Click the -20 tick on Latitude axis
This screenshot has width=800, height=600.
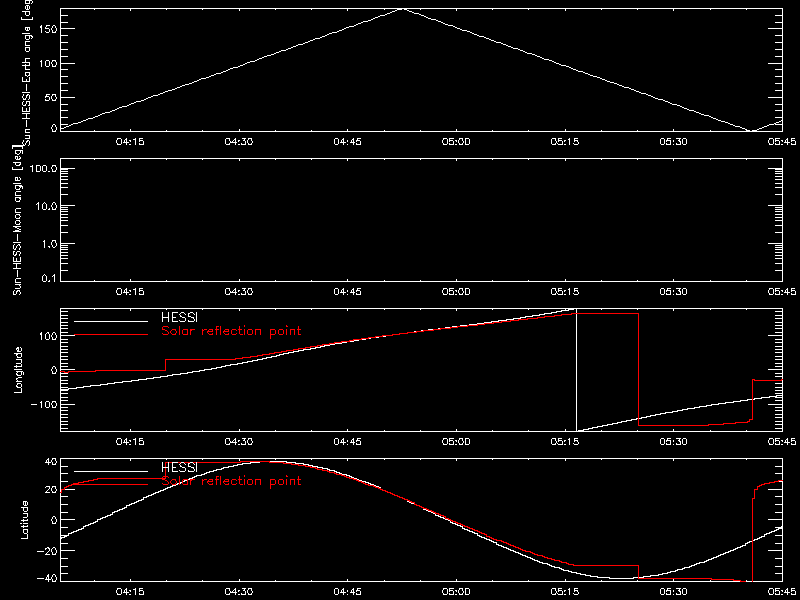point(47,549)
